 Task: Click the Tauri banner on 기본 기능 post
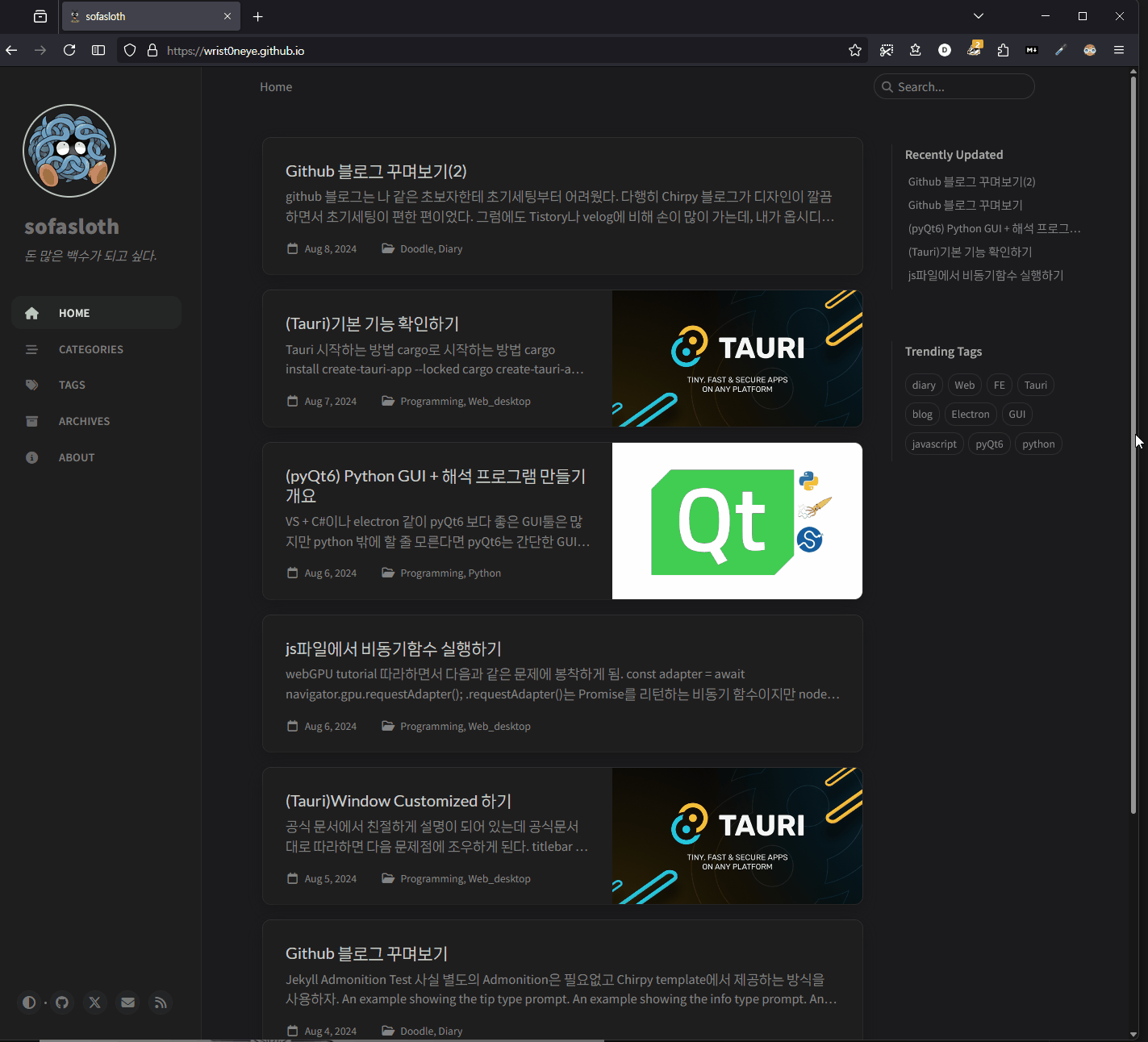(737, 359)
